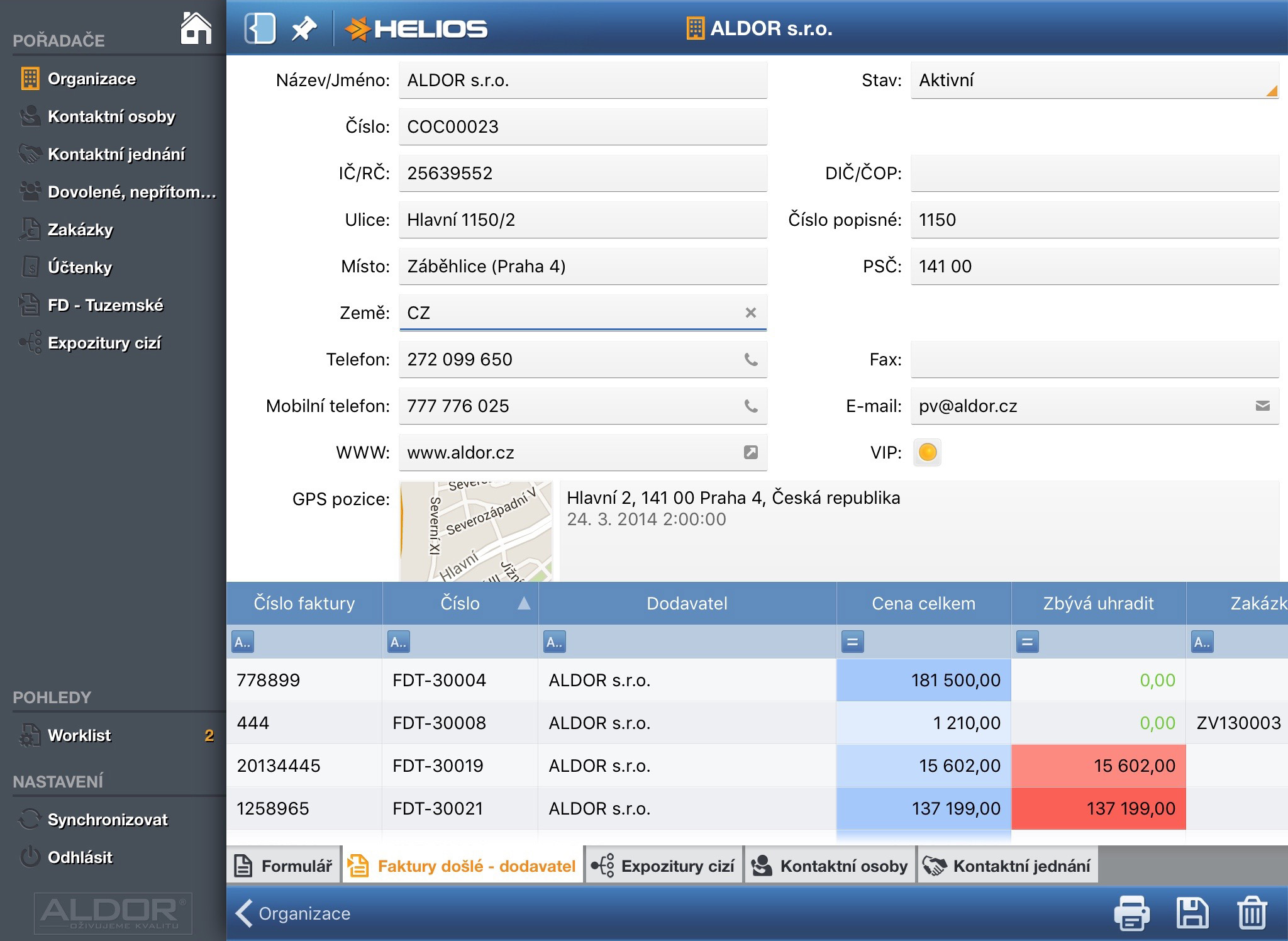Image resolution: width=1288 pixels, height=941 pixels.
Task: Edit the PSČ field
Action: [1095, 266]
